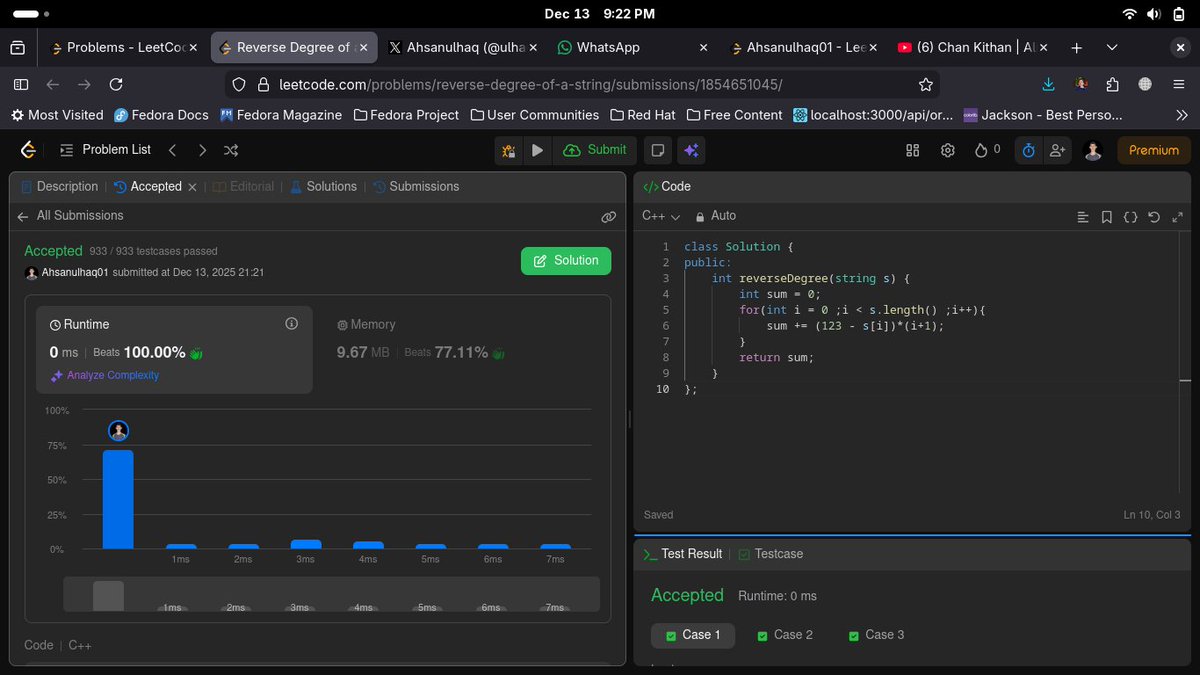Go back to All Submissions
The width and height of the screenshot is (1200, 675).
click(x=70, y=216)
